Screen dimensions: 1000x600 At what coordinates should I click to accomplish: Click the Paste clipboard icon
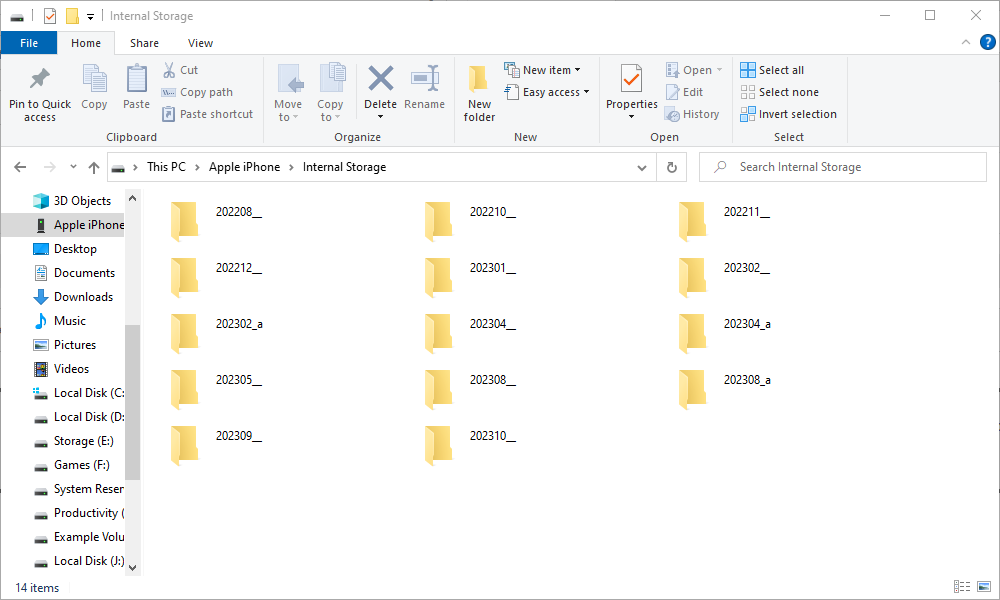pyautogui.click(x=136, y=78)
